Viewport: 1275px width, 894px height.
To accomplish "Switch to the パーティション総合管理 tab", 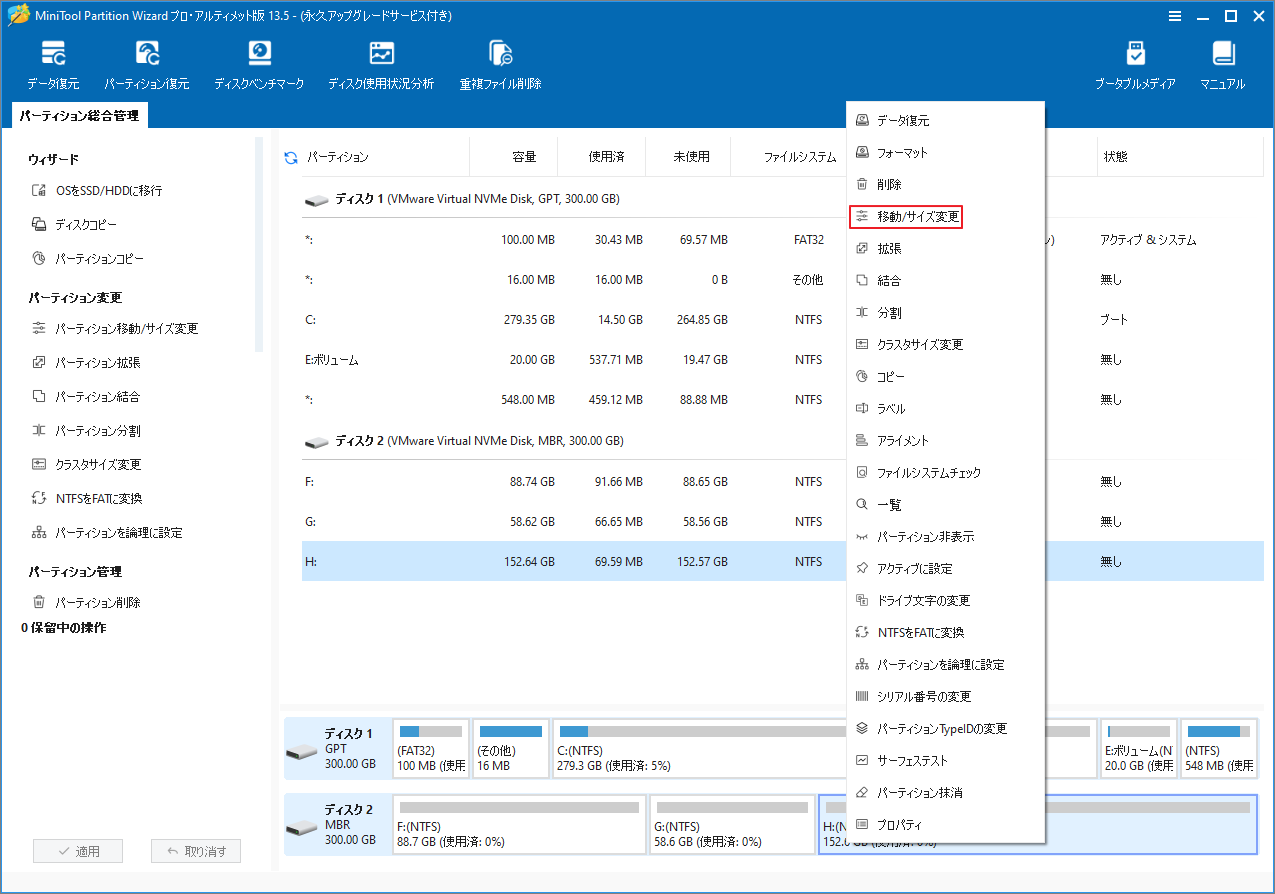I will (x=80, y=115).
